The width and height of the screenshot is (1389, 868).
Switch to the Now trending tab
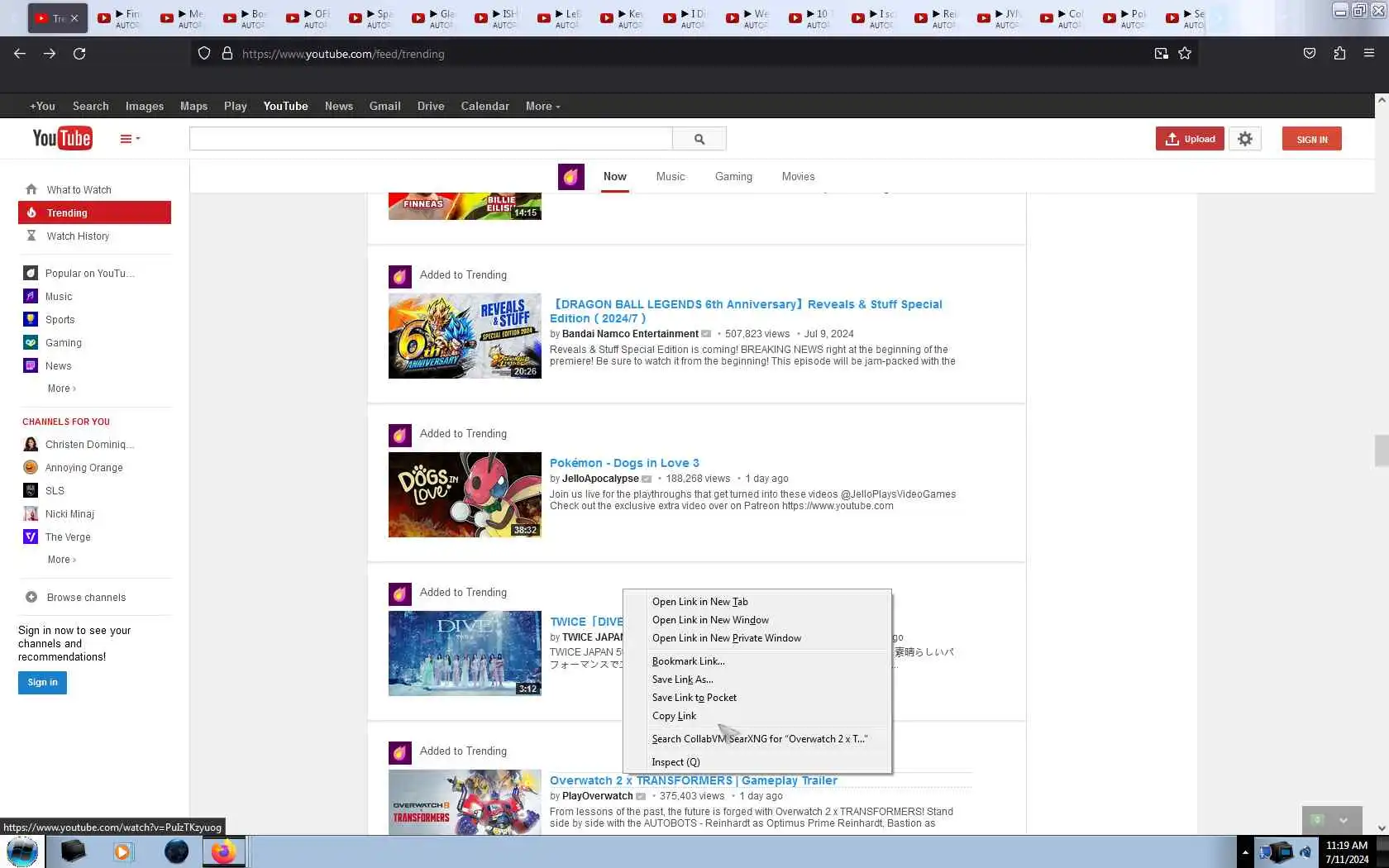(x=614, y=176)
